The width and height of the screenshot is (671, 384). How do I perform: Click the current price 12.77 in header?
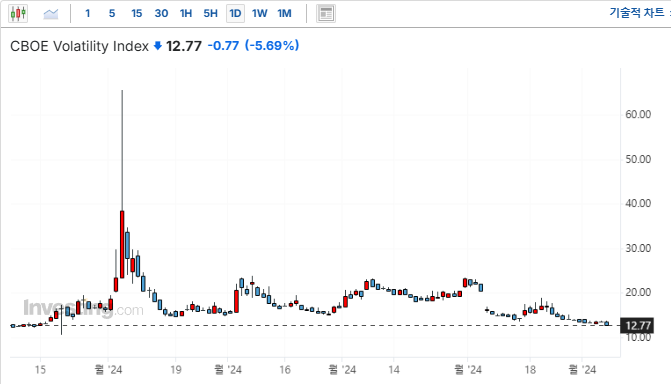(x=184, y=46)
